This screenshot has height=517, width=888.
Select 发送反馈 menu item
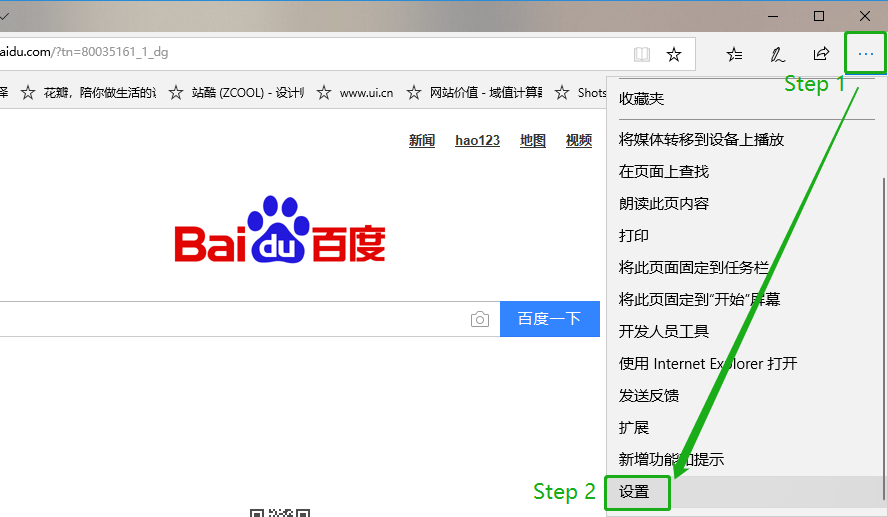pos(744,395)
